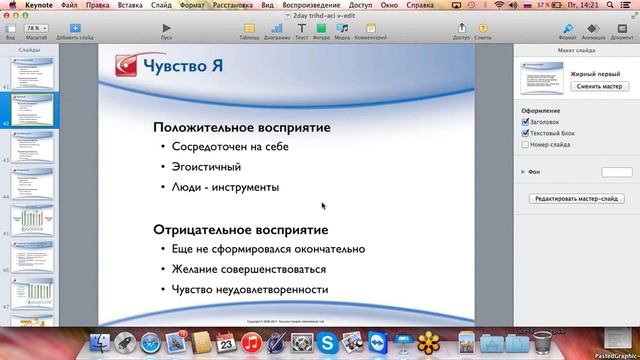Open the Документ inspector icon
This screenshot has height=360, width=640.
(x=622, y=28)
